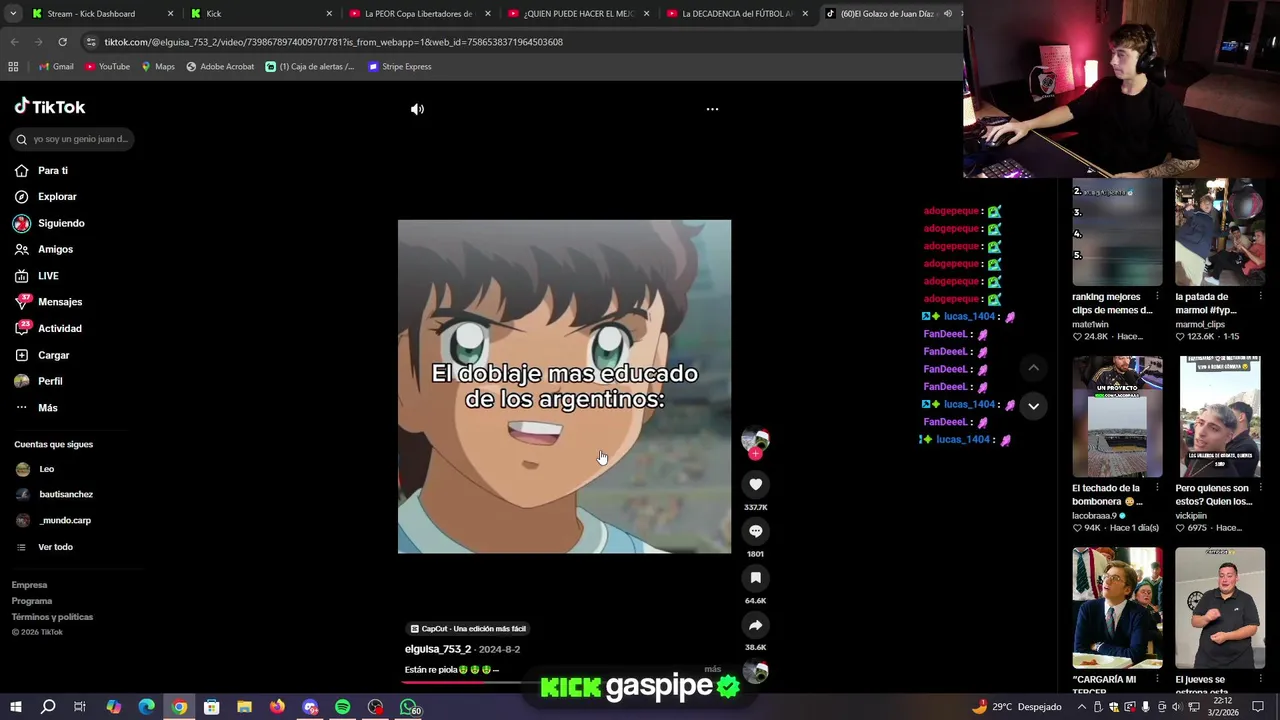
Task: Save video with the bookmark icon
Action: [755, 578]
